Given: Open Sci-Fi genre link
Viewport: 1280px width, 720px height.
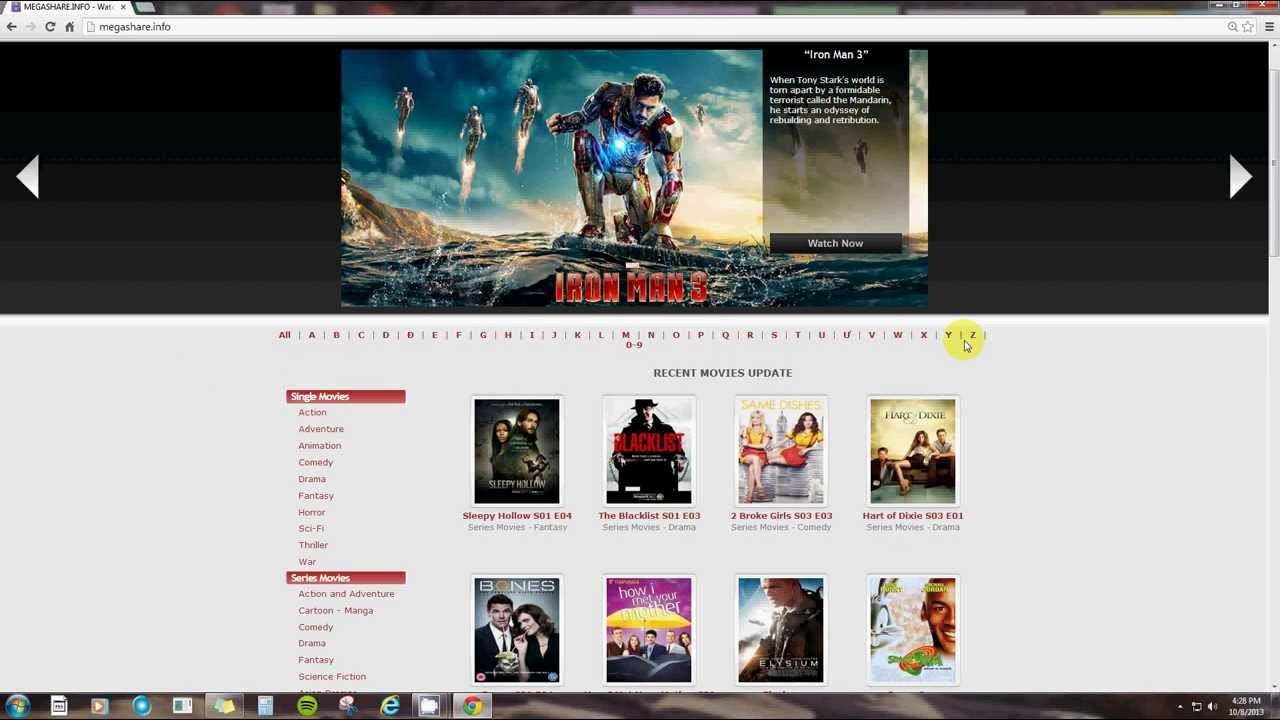Looking at the screenshot, I should point(311,528).
